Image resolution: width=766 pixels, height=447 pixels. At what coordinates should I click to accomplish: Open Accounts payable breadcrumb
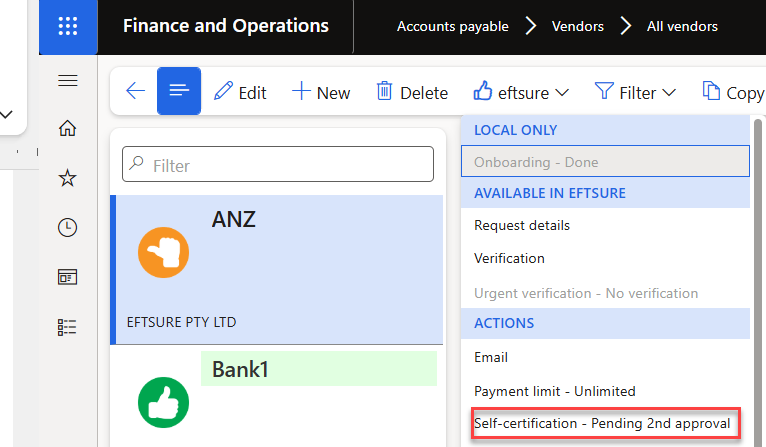coord(452,26)
